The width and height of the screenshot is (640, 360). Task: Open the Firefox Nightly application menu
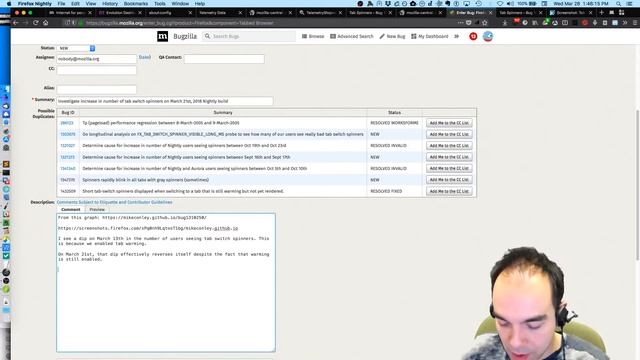[x=35, y=3]
